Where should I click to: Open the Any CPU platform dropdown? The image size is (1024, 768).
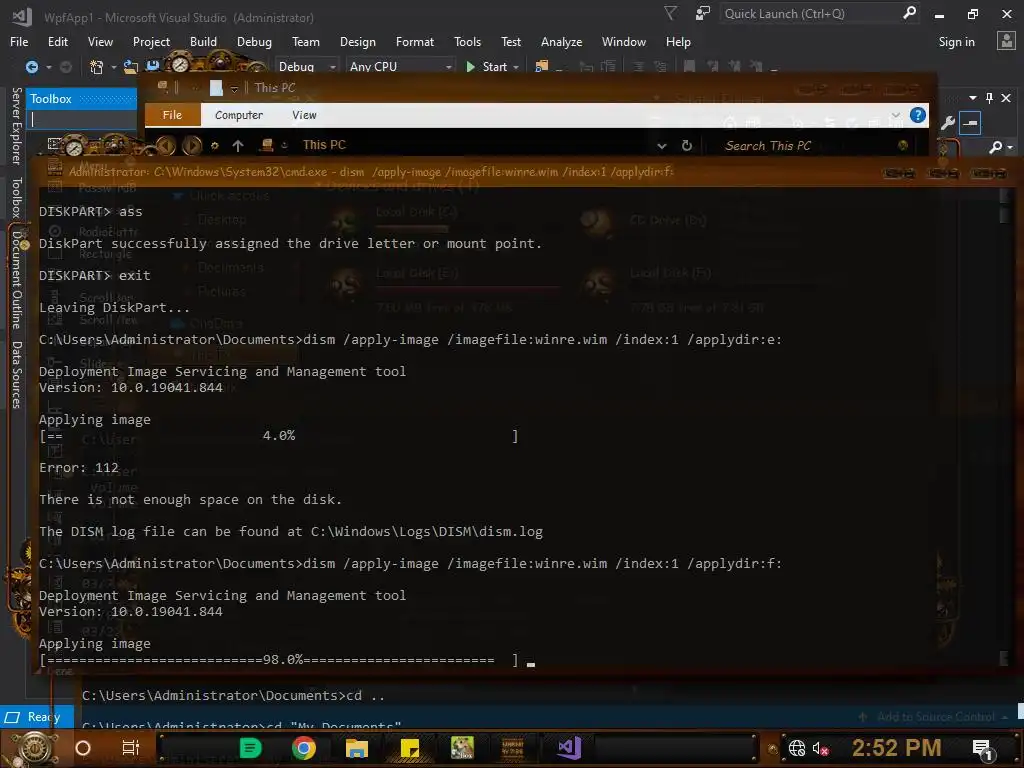[x=400, y=67]
